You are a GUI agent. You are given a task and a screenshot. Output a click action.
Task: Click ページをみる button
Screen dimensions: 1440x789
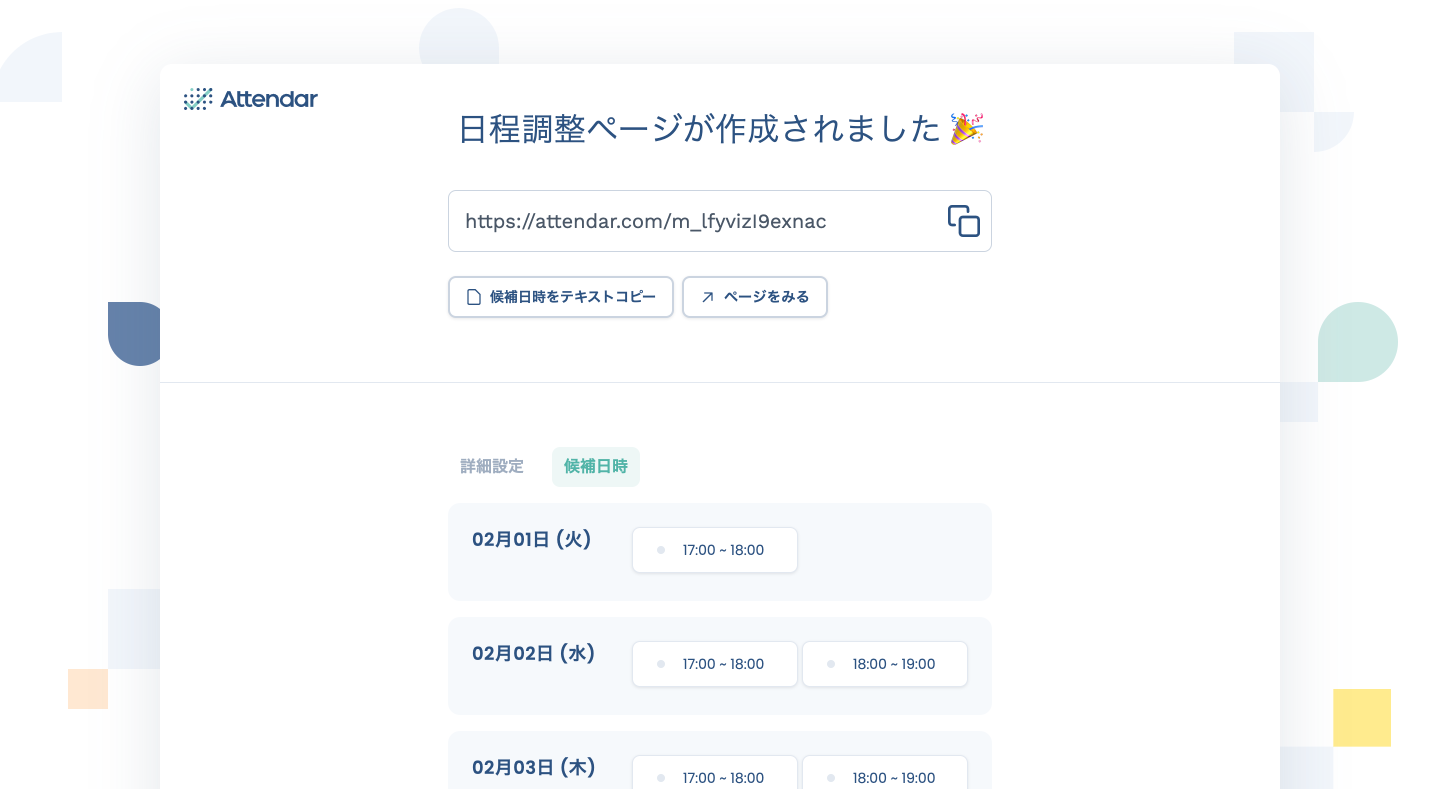pyautogui.click(x=755, y=297)
